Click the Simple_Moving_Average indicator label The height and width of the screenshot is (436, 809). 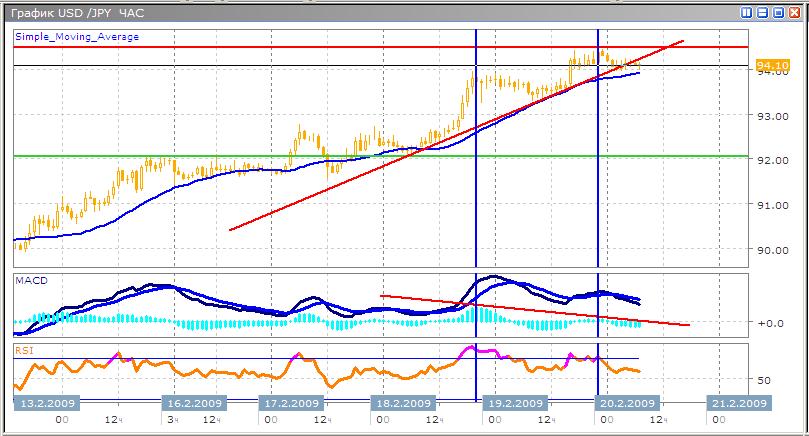(x=77, y=37)
